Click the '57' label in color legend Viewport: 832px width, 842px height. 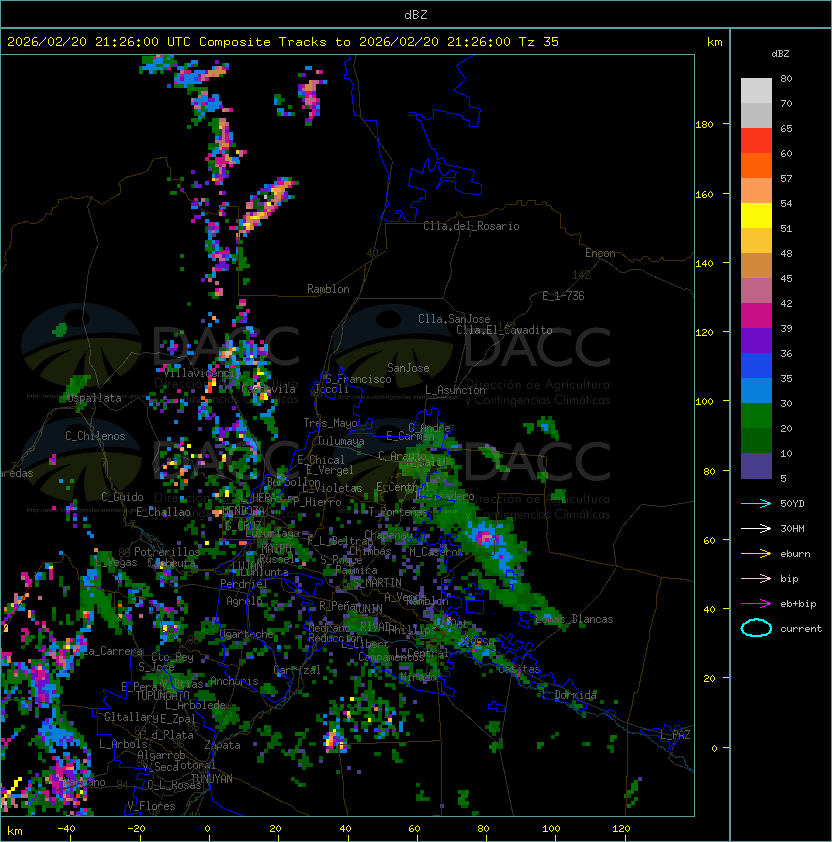(x=786, y=179)
